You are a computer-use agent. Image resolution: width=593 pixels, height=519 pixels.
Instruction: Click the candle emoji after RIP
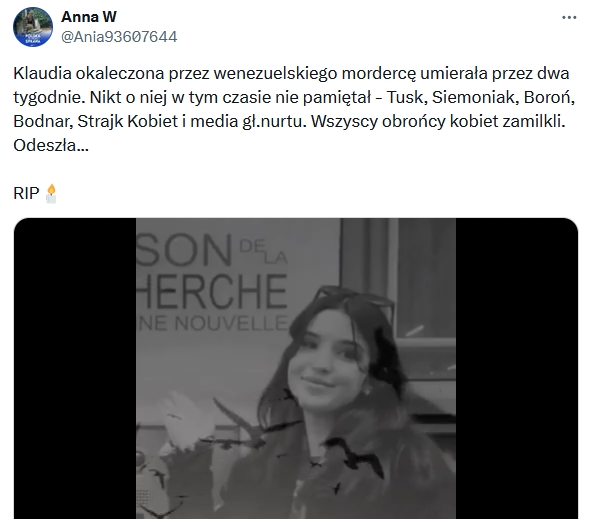click(51, 194)
